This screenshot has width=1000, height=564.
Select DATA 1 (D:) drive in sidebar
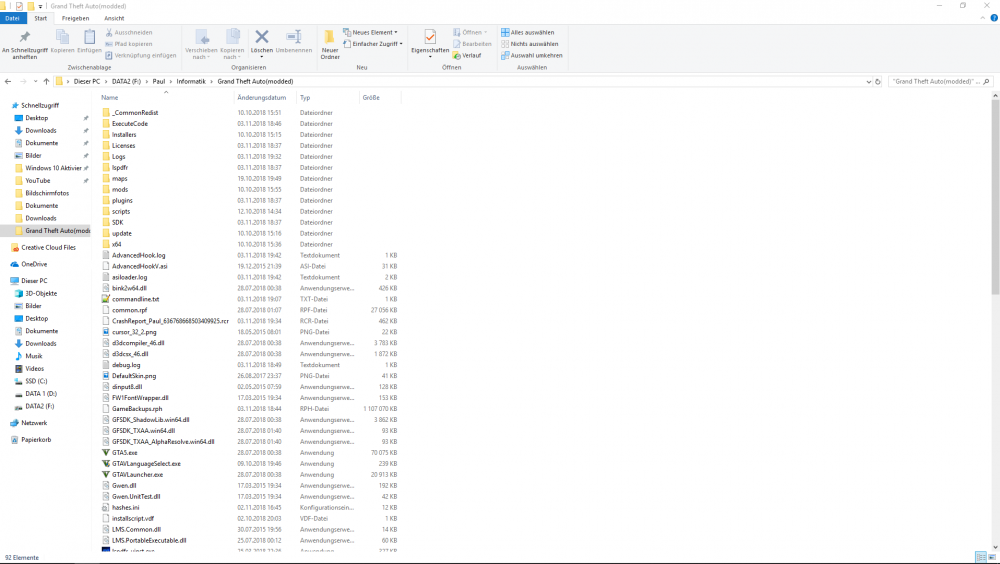click(41, 394)
